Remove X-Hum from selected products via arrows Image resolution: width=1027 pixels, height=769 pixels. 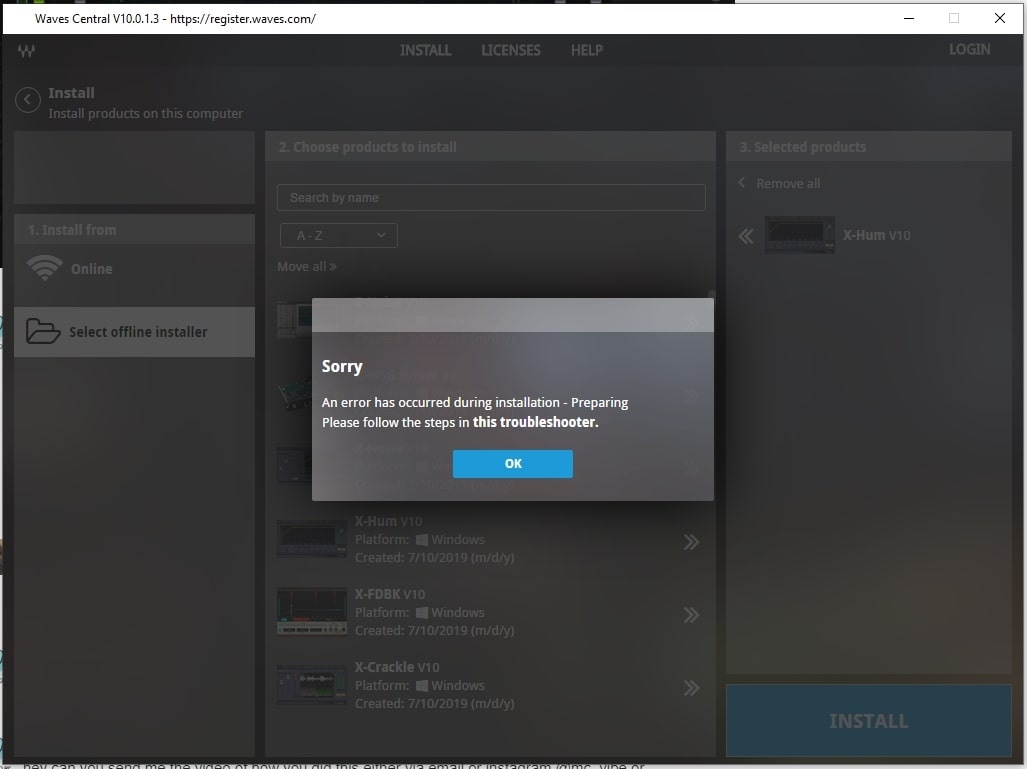pos(746,236)
